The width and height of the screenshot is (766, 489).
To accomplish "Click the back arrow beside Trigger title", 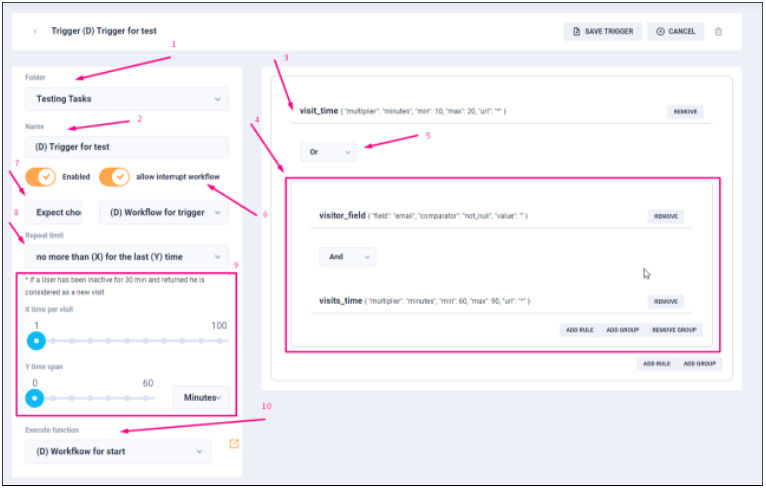I will pos(36,31).
